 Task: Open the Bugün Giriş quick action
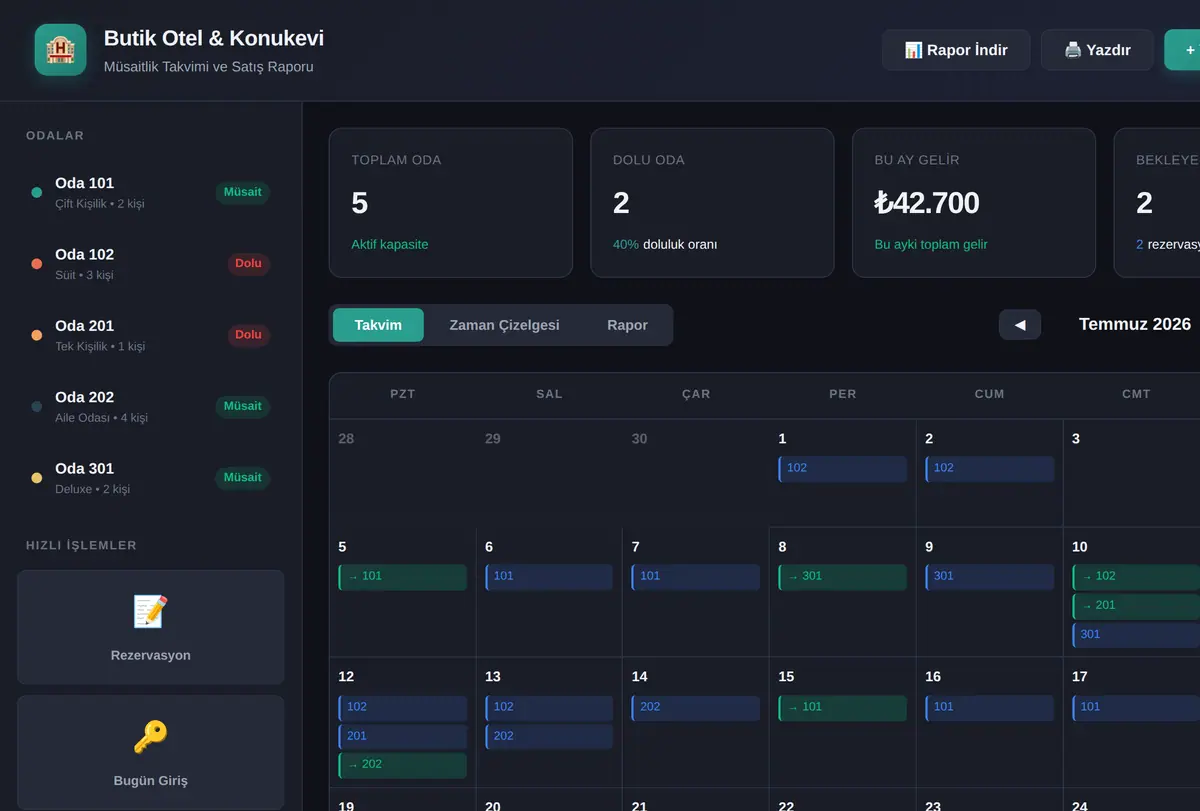pyautogui.click(x=150, y=753)
